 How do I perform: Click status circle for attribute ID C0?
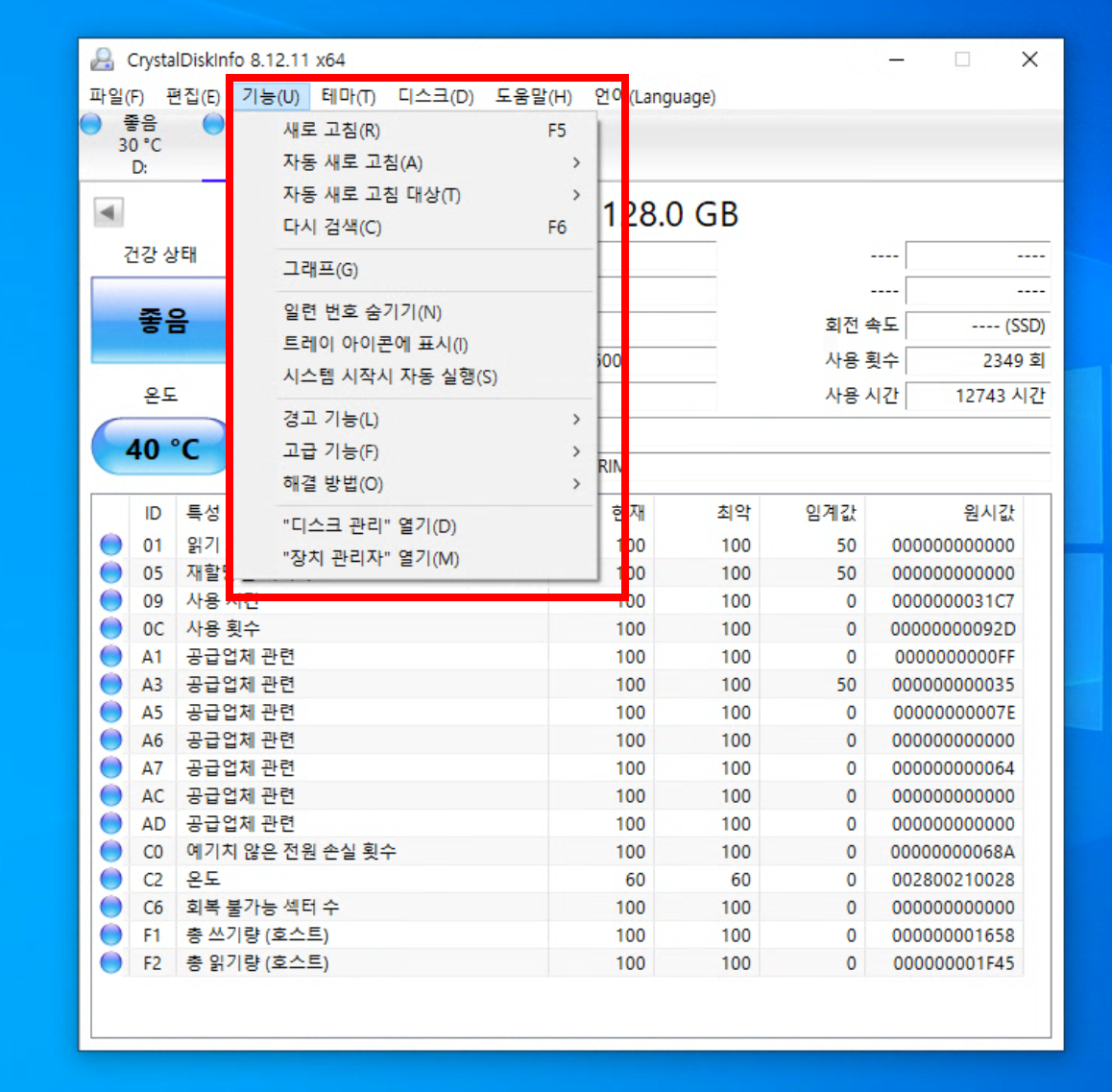point(111,851)
